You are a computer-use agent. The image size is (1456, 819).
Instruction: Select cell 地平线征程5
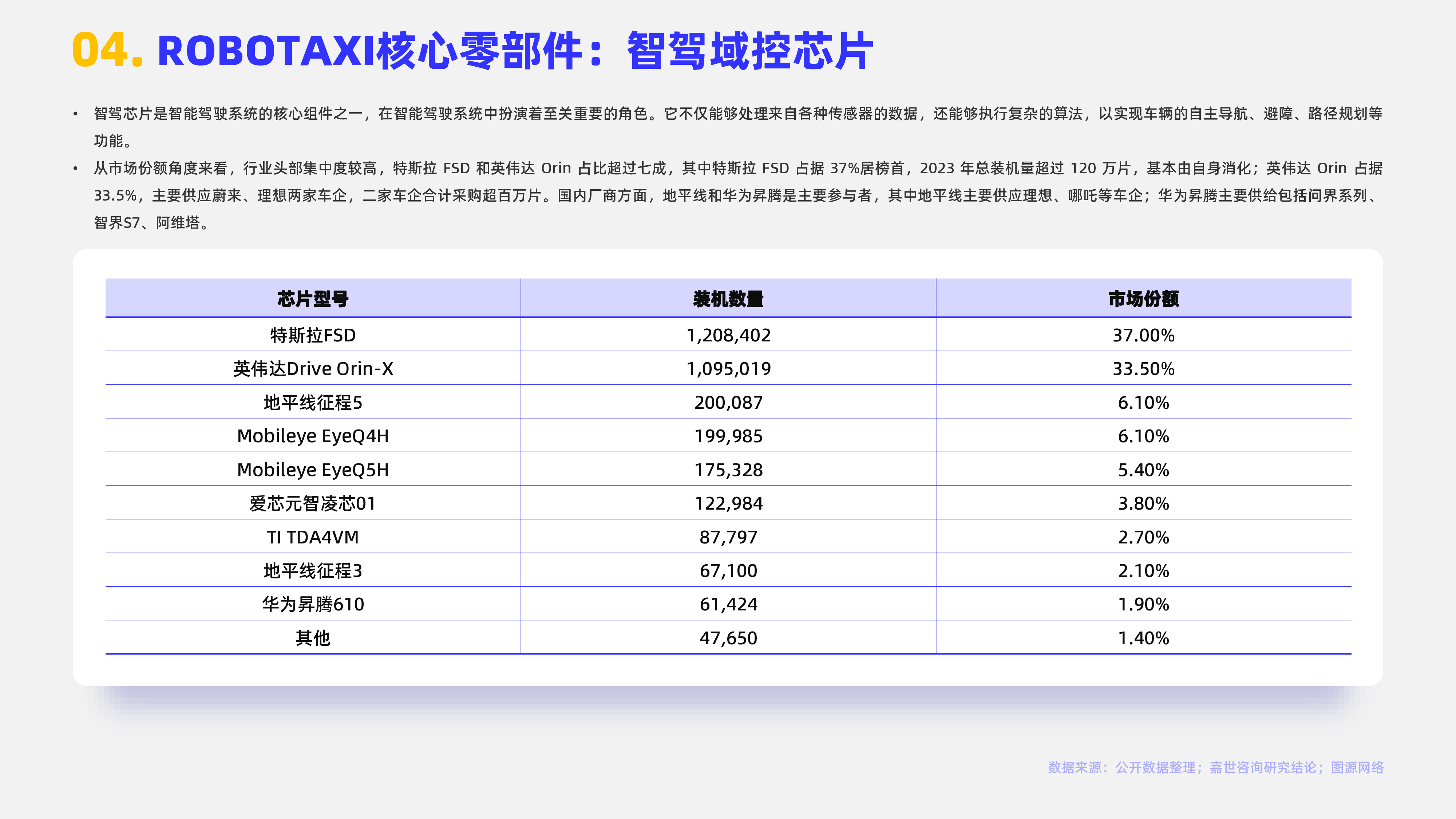click(313, 403)
